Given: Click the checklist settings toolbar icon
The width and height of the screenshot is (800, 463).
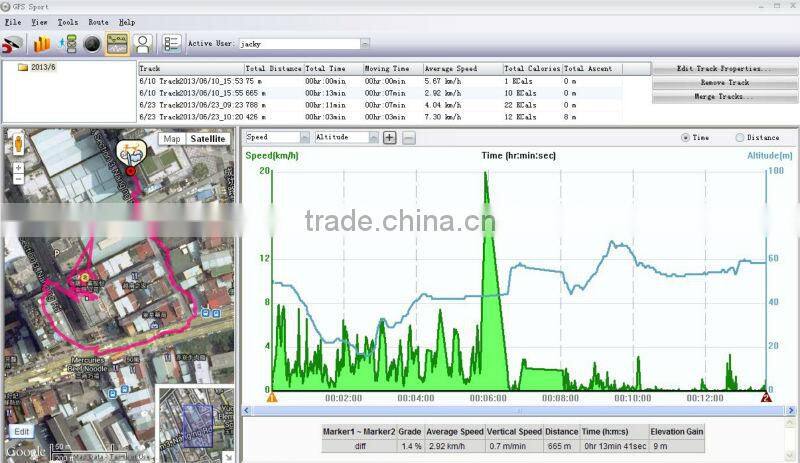Looking at the screenshot, I should click(x=171, y=44).
